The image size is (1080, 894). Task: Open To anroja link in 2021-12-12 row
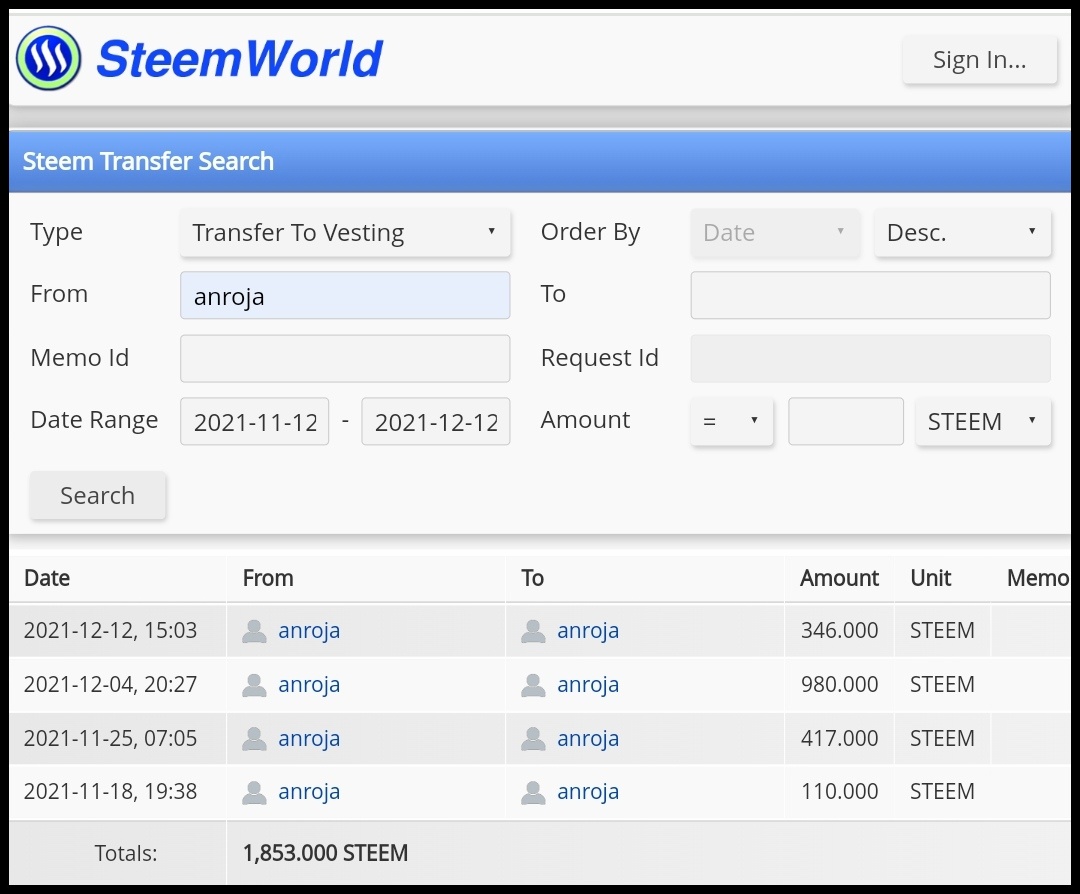click(588, 631)
